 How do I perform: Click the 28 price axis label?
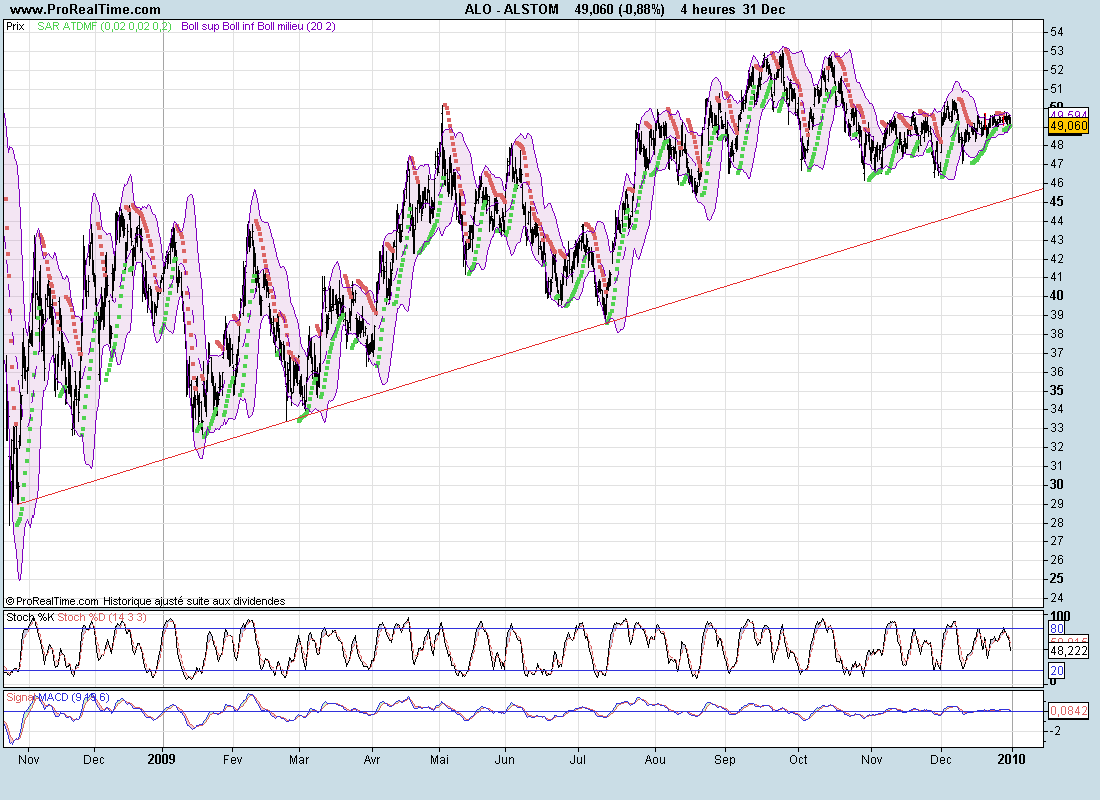click(1057, 523)
